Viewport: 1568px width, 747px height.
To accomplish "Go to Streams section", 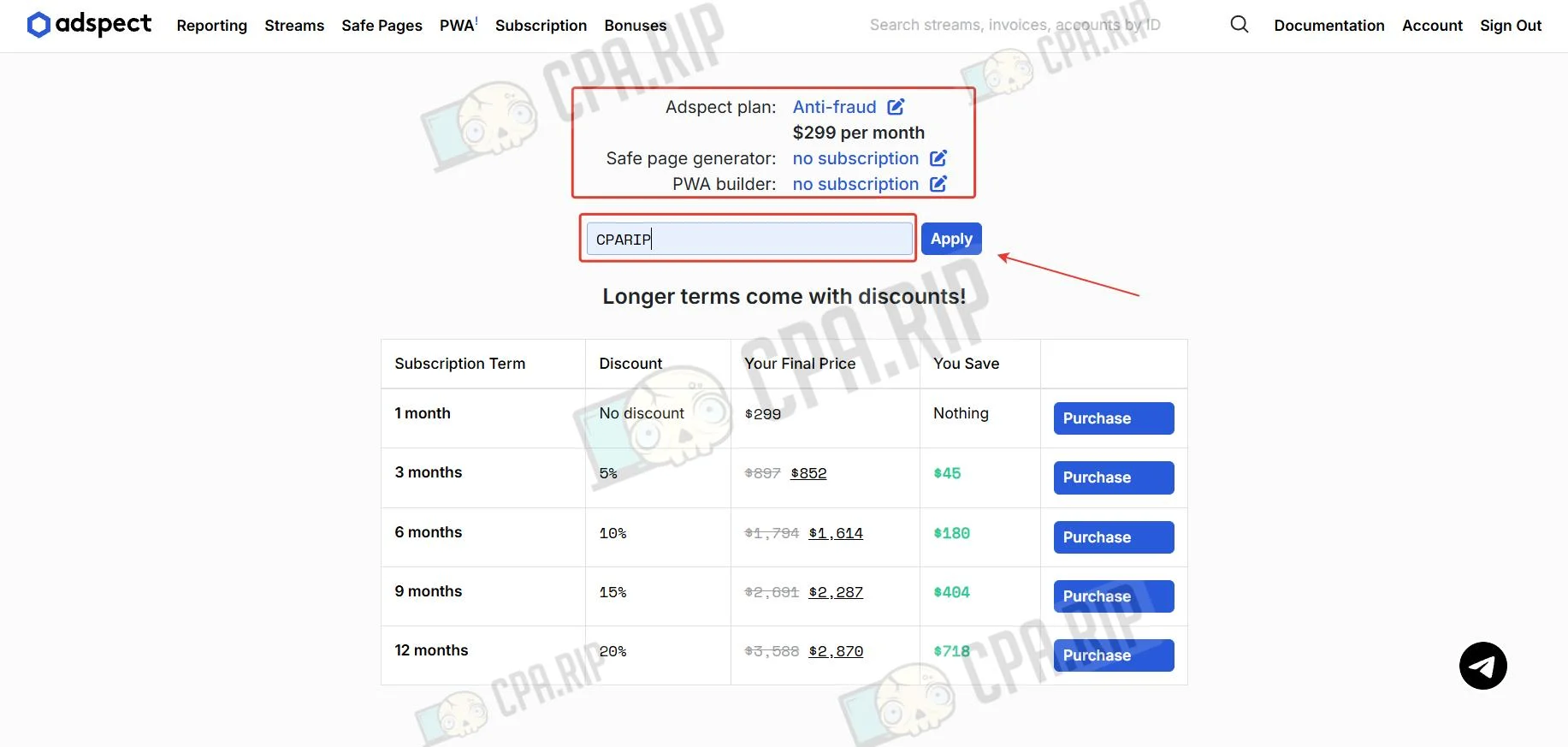I will click(x=294, y=26).
